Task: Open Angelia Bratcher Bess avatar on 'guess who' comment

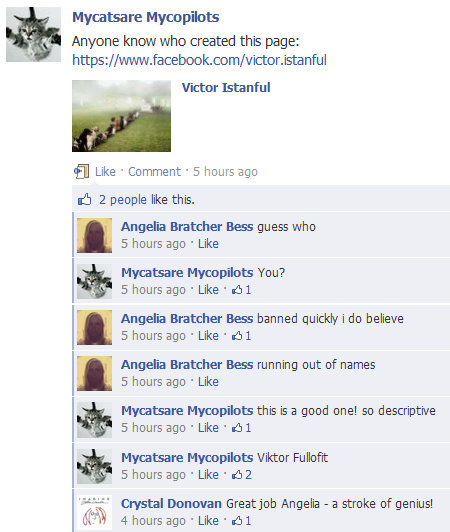Action: pos(94,235)
